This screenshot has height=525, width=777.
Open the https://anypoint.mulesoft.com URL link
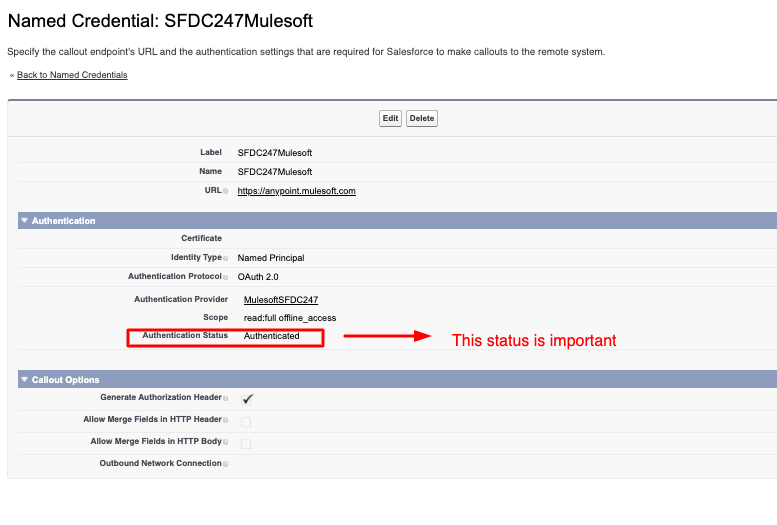click(x=296, y=191)
